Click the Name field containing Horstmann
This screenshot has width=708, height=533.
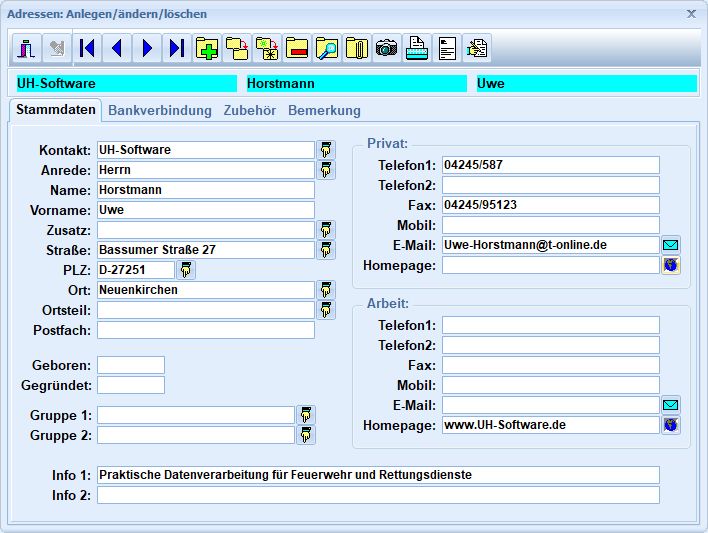coord(206,190)
